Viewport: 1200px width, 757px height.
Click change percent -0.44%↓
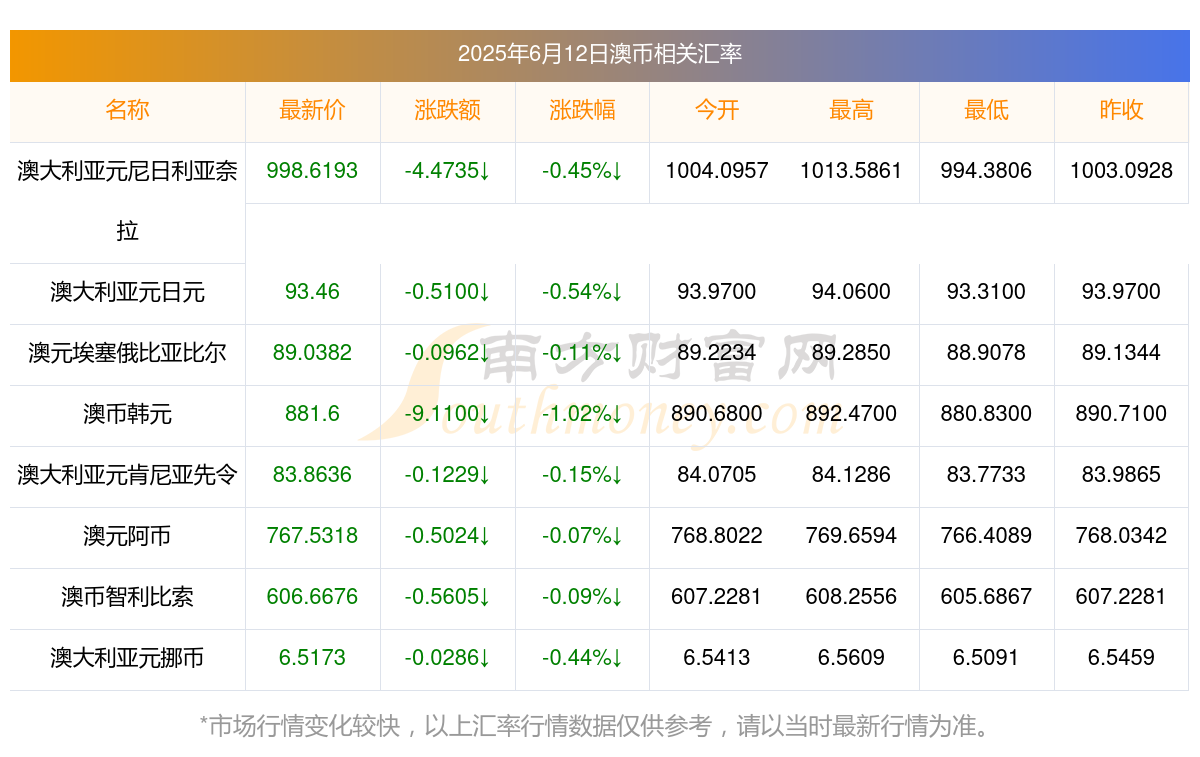coord(582,658)
